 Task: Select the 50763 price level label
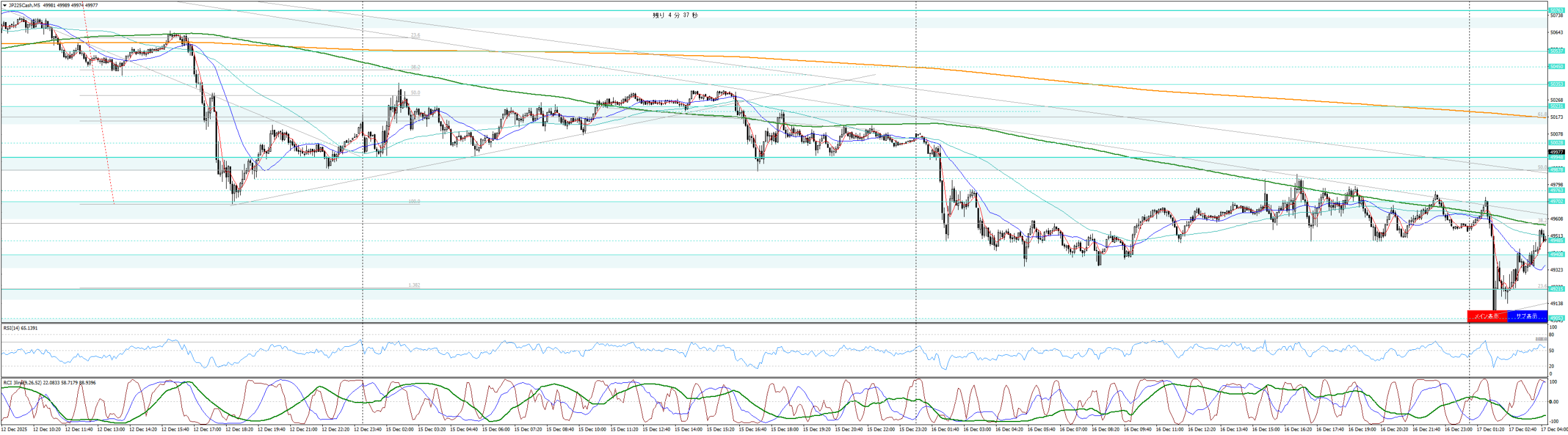1556,10
